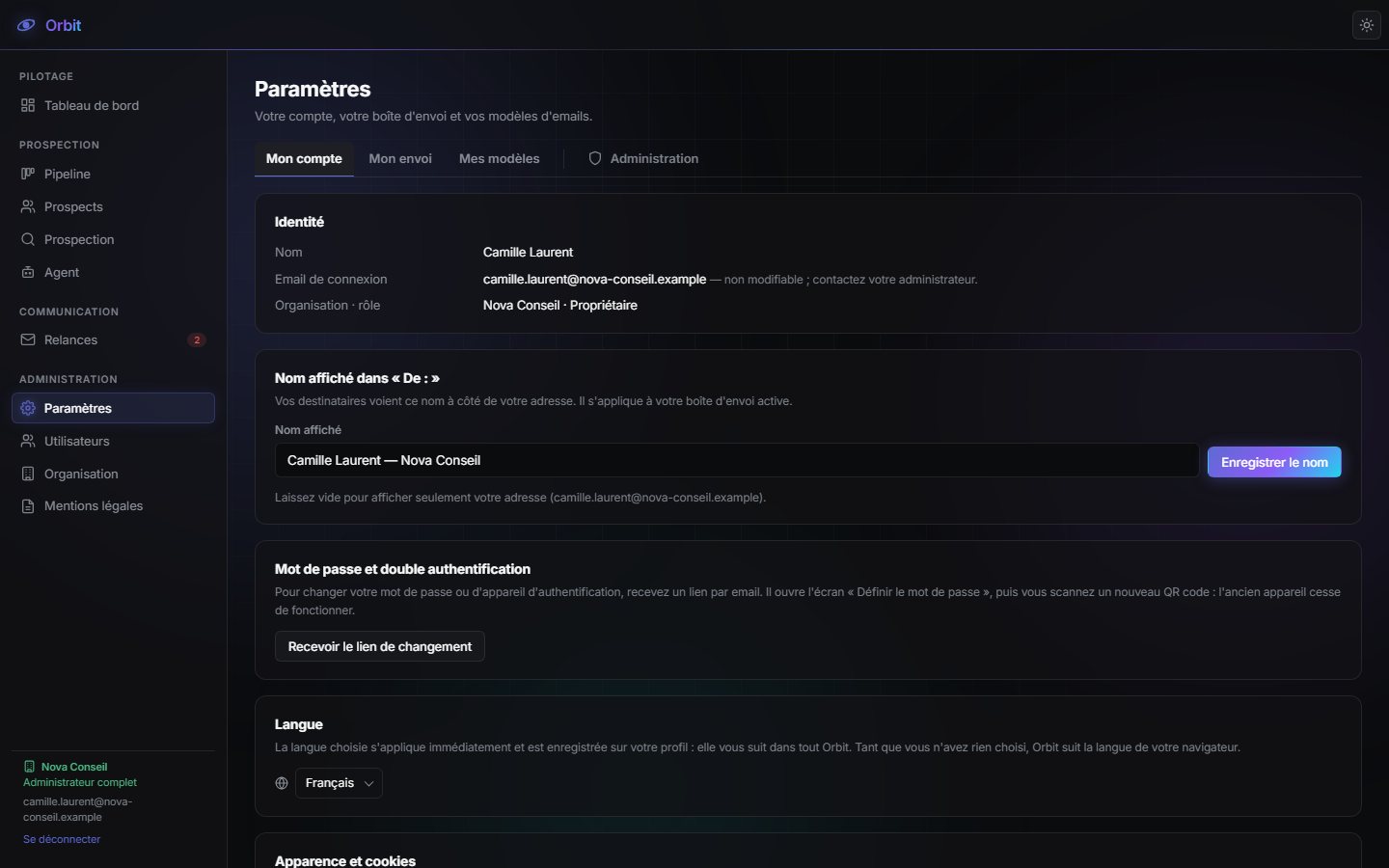Open Utilisateurs in the sidebar

[x=113, y=441]
